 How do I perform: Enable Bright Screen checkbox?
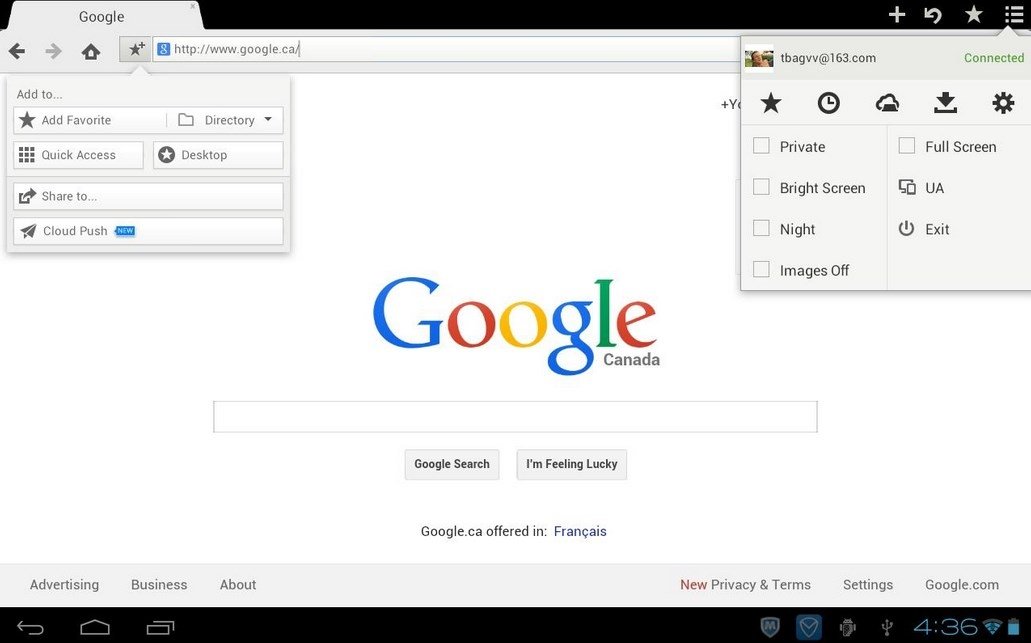761,187
